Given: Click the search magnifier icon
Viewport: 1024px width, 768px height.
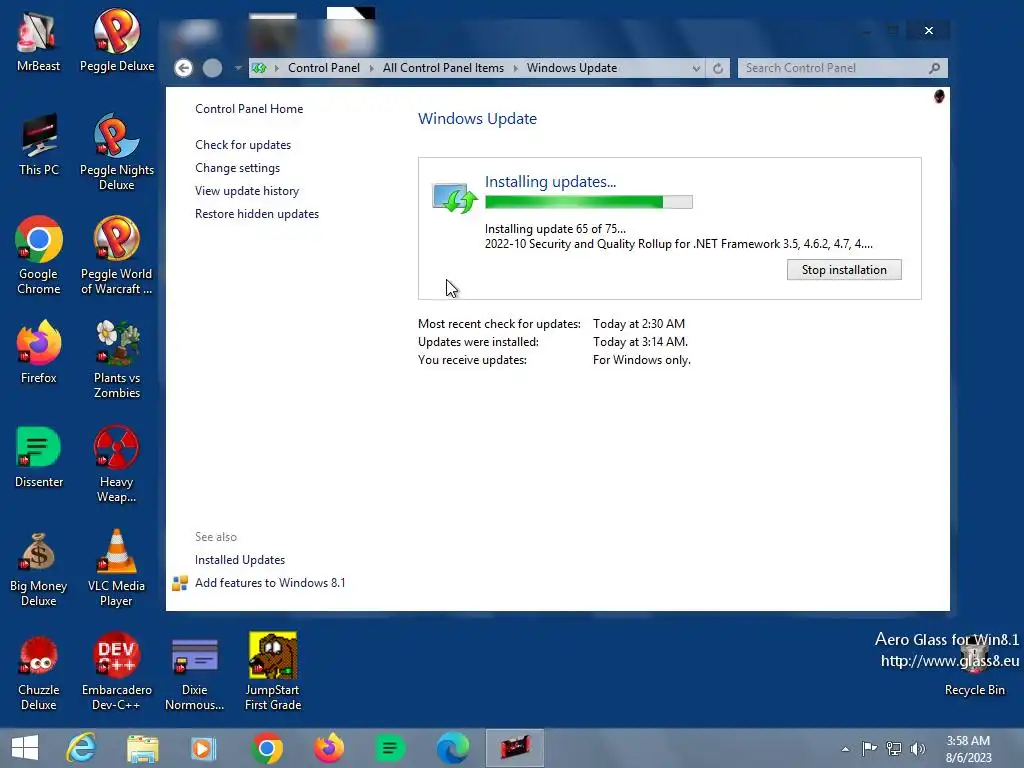Looking at the screenshot, I should pos(935,68).
